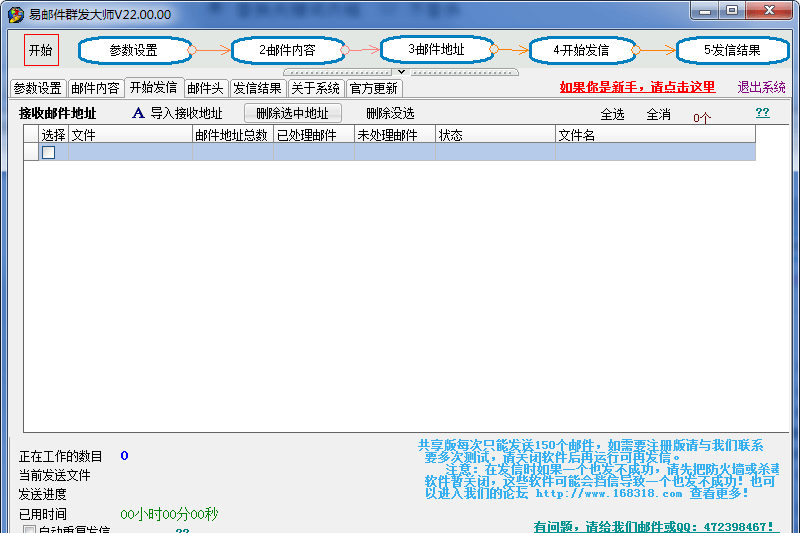800x533 pixels.
Task: Switch to the 参数设置 tab
Action: pyautogui.click(x=38, y=88)
